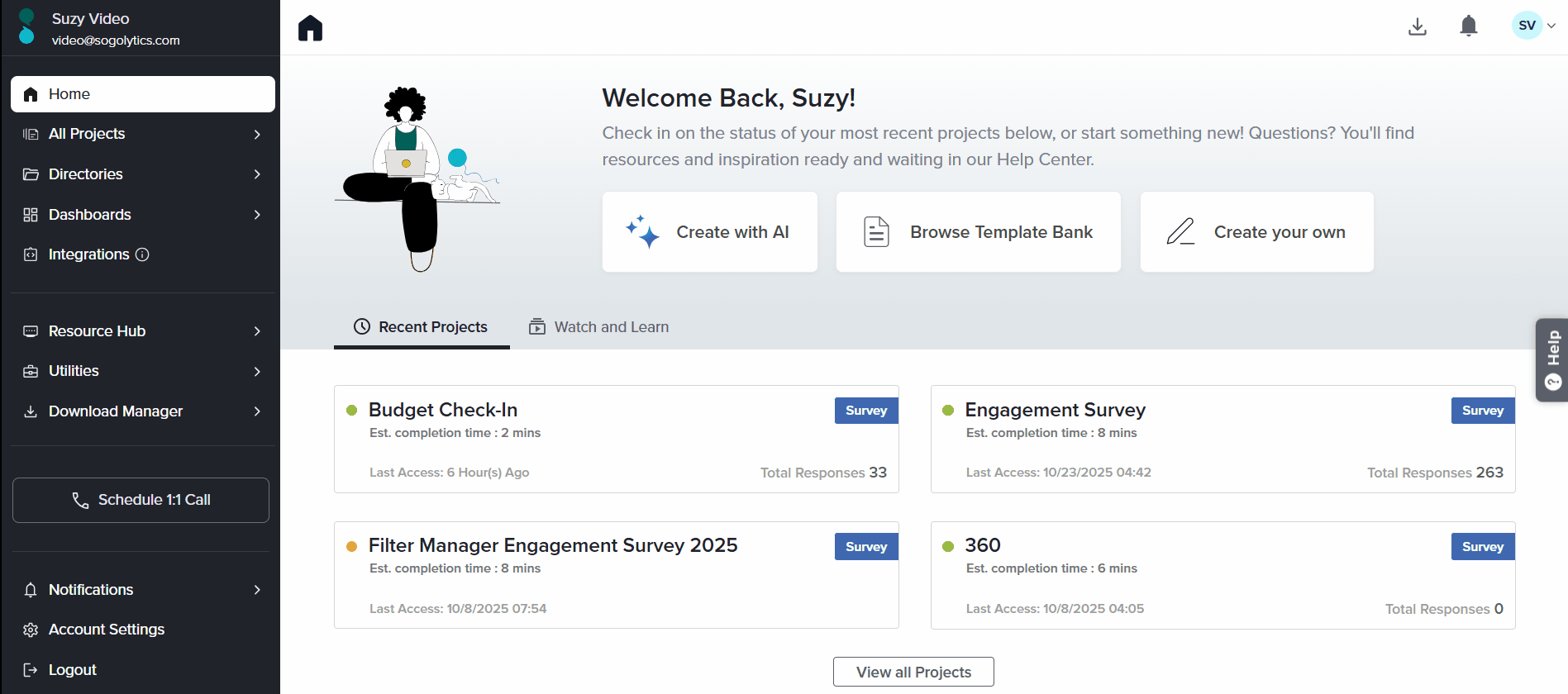Viewport: 1568px width, 694px height.
Task: Open the account dropdown arrow beside SV
Action: 1551,26
